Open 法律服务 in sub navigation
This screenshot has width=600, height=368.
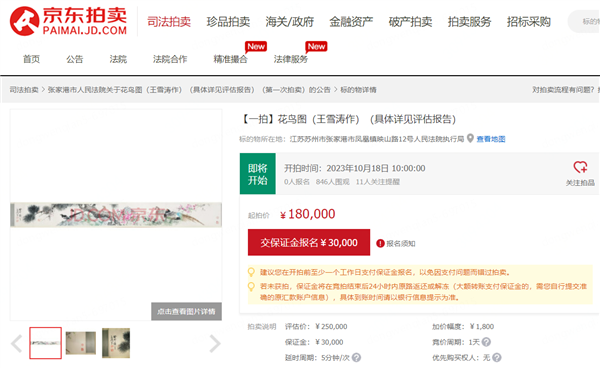[x=291, y=59]
